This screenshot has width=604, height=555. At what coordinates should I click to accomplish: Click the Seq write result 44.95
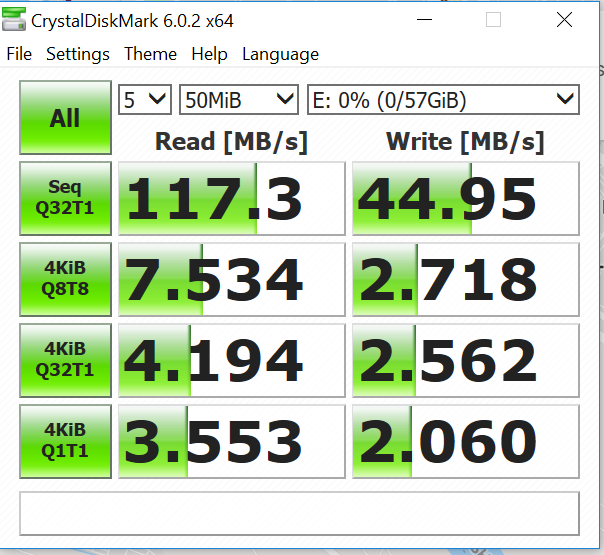[466, 198]
